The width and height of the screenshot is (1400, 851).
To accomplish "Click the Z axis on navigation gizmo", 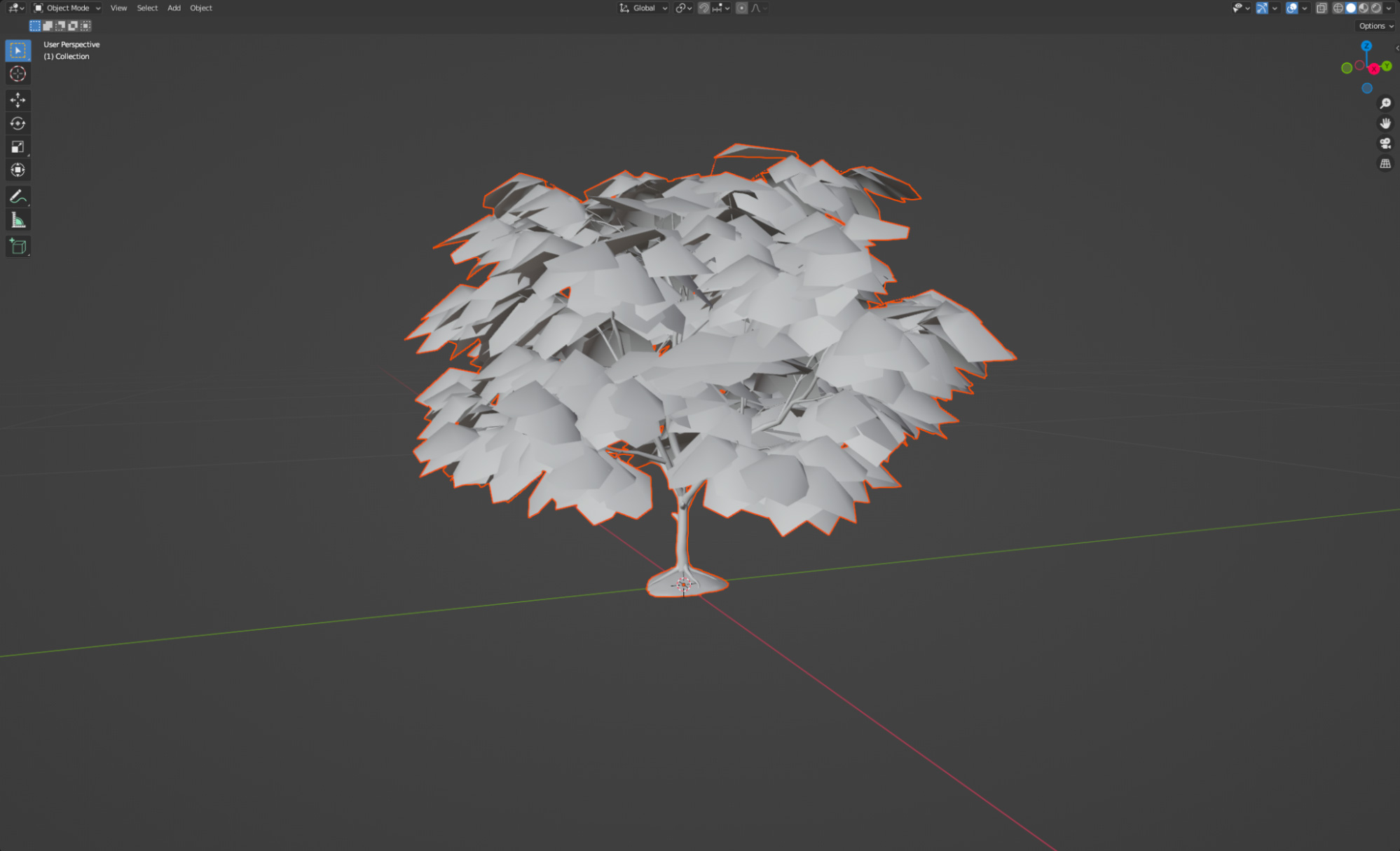I will coord(1366,46).
